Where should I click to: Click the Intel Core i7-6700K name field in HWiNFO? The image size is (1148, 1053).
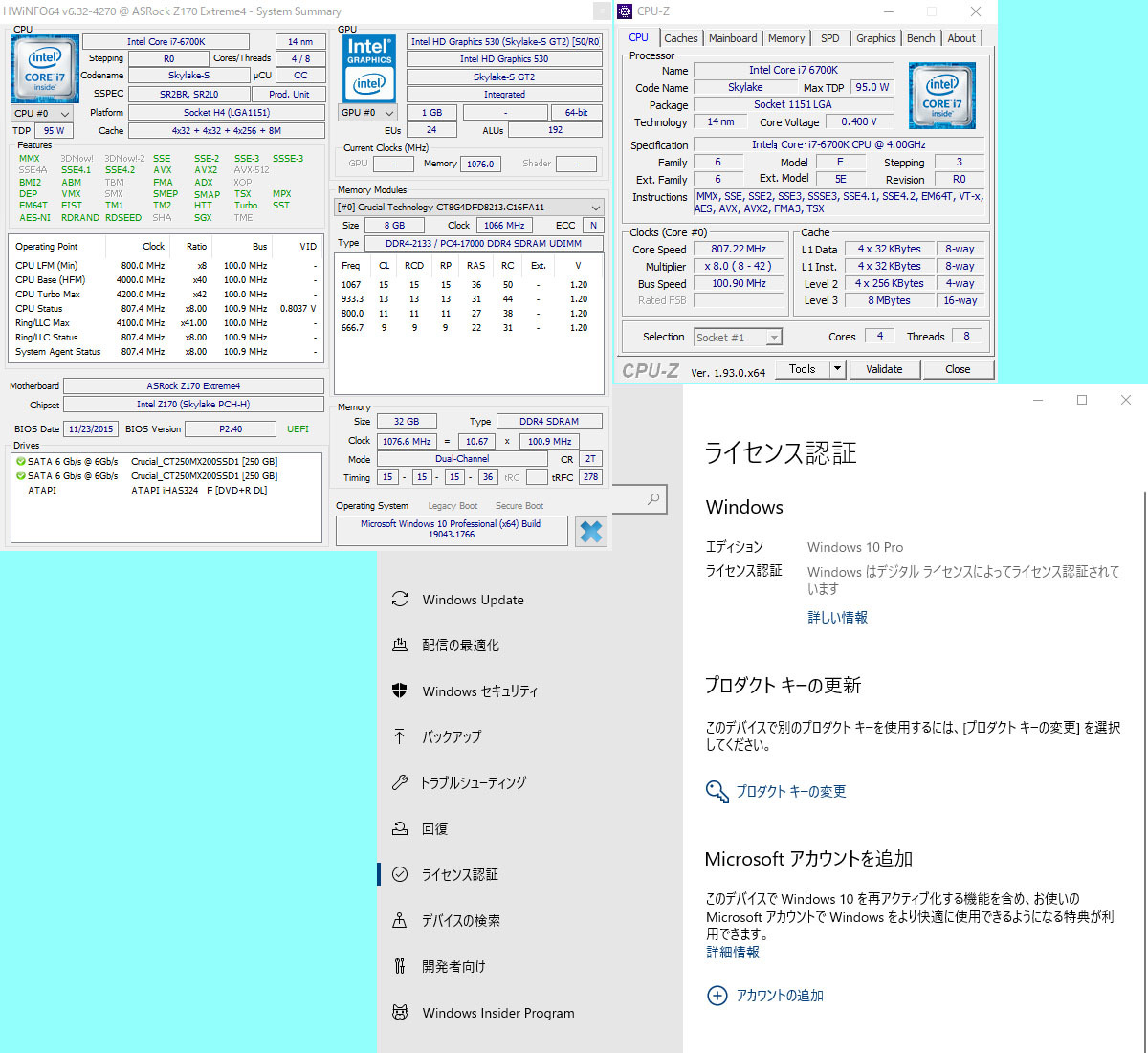(166, 42)
